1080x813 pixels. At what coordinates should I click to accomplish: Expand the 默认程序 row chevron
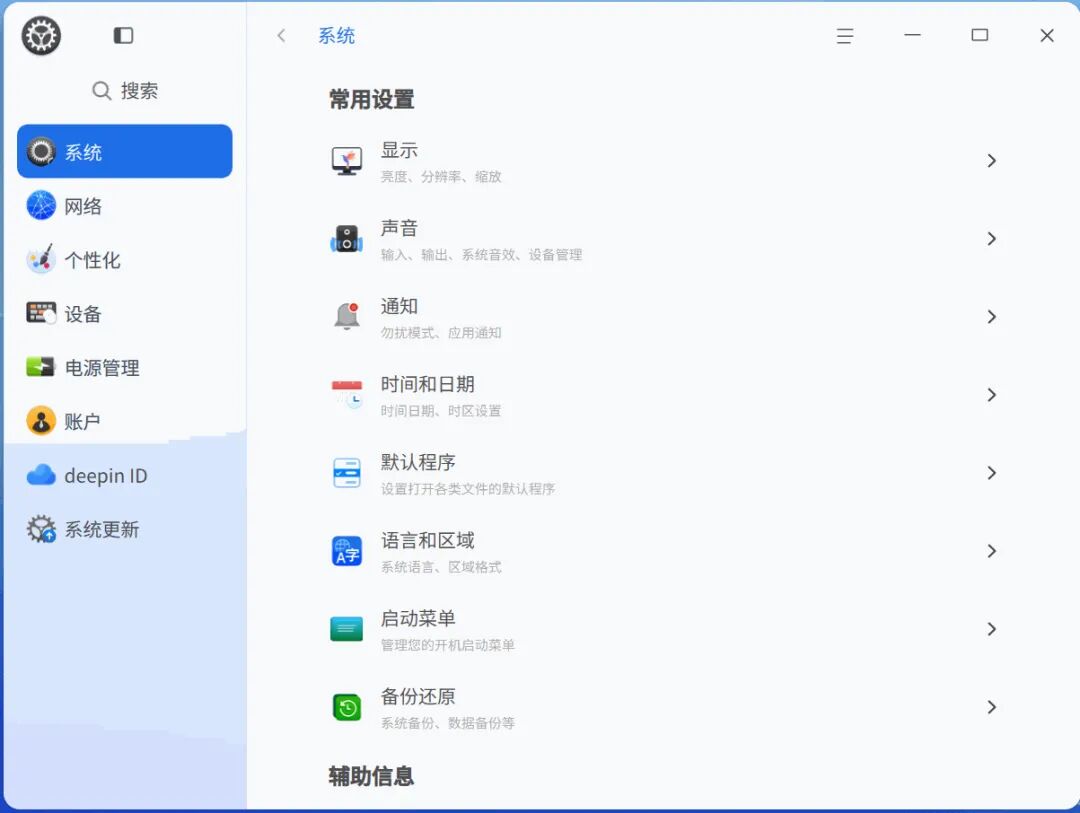point(991,473)
